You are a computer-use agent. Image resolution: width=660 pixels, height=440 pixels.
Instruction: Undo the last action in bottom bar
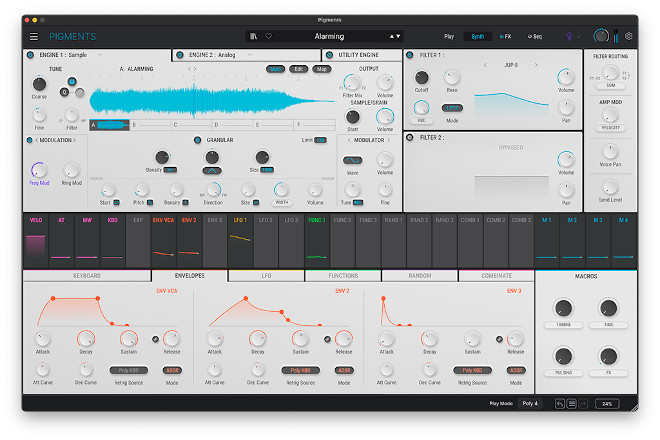tap(559, 404)
